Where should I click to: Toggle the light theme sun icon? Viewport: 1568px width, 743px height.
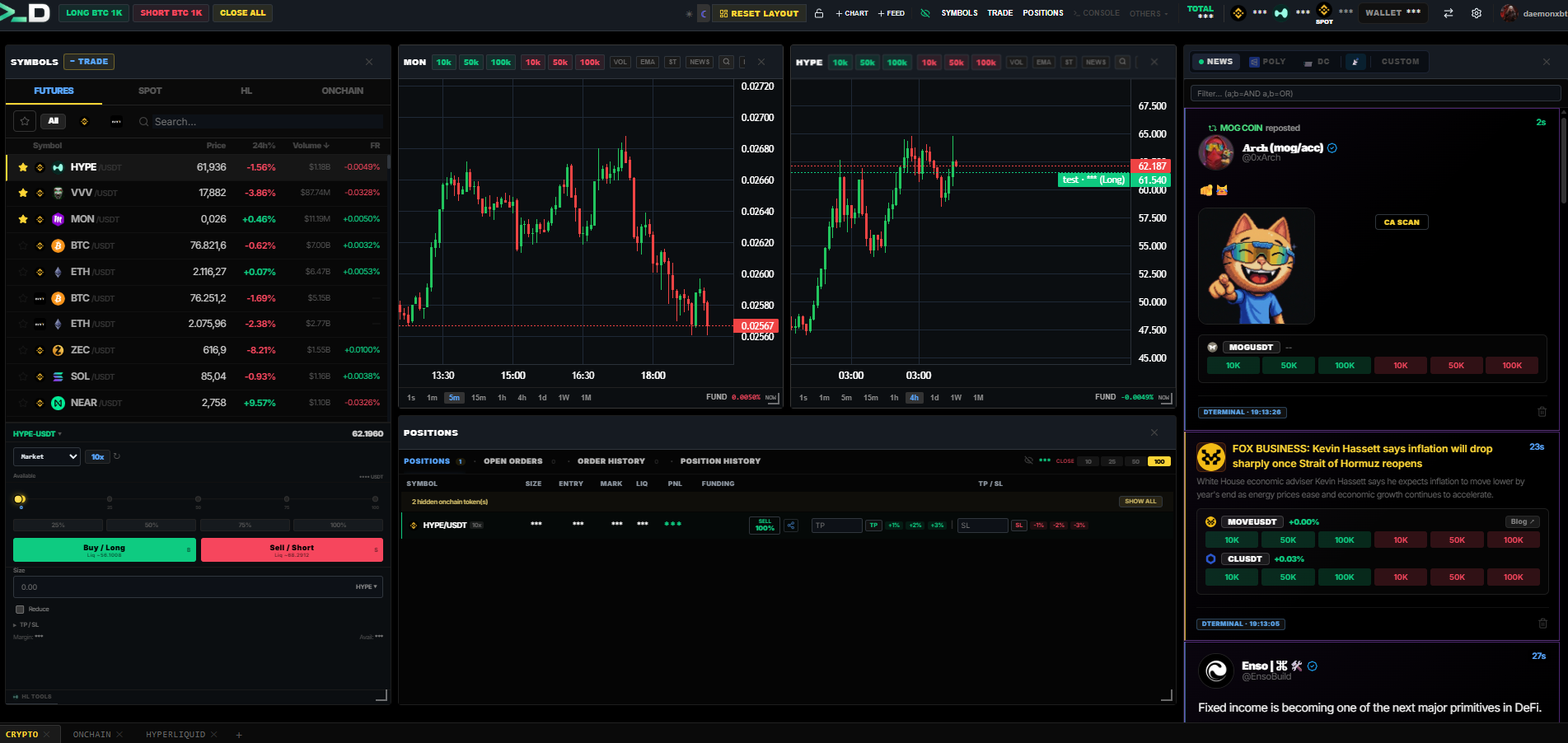(689, 13)
